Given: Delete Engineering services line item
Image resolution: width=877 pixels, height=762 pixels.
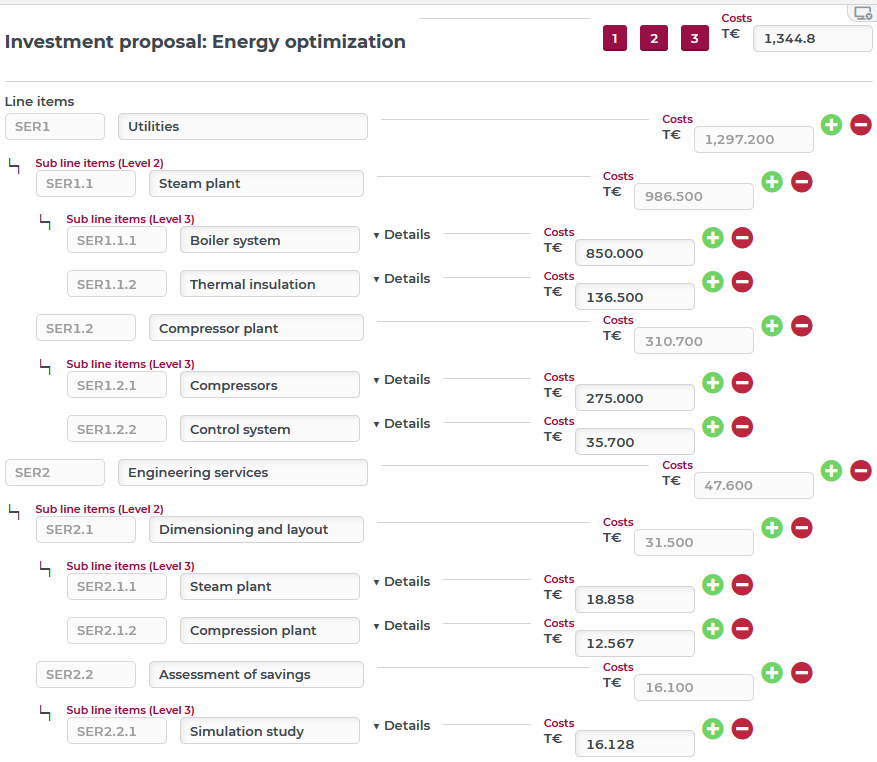Looking at the screenshot, I should pyautogui.click(x=861, y=471).
